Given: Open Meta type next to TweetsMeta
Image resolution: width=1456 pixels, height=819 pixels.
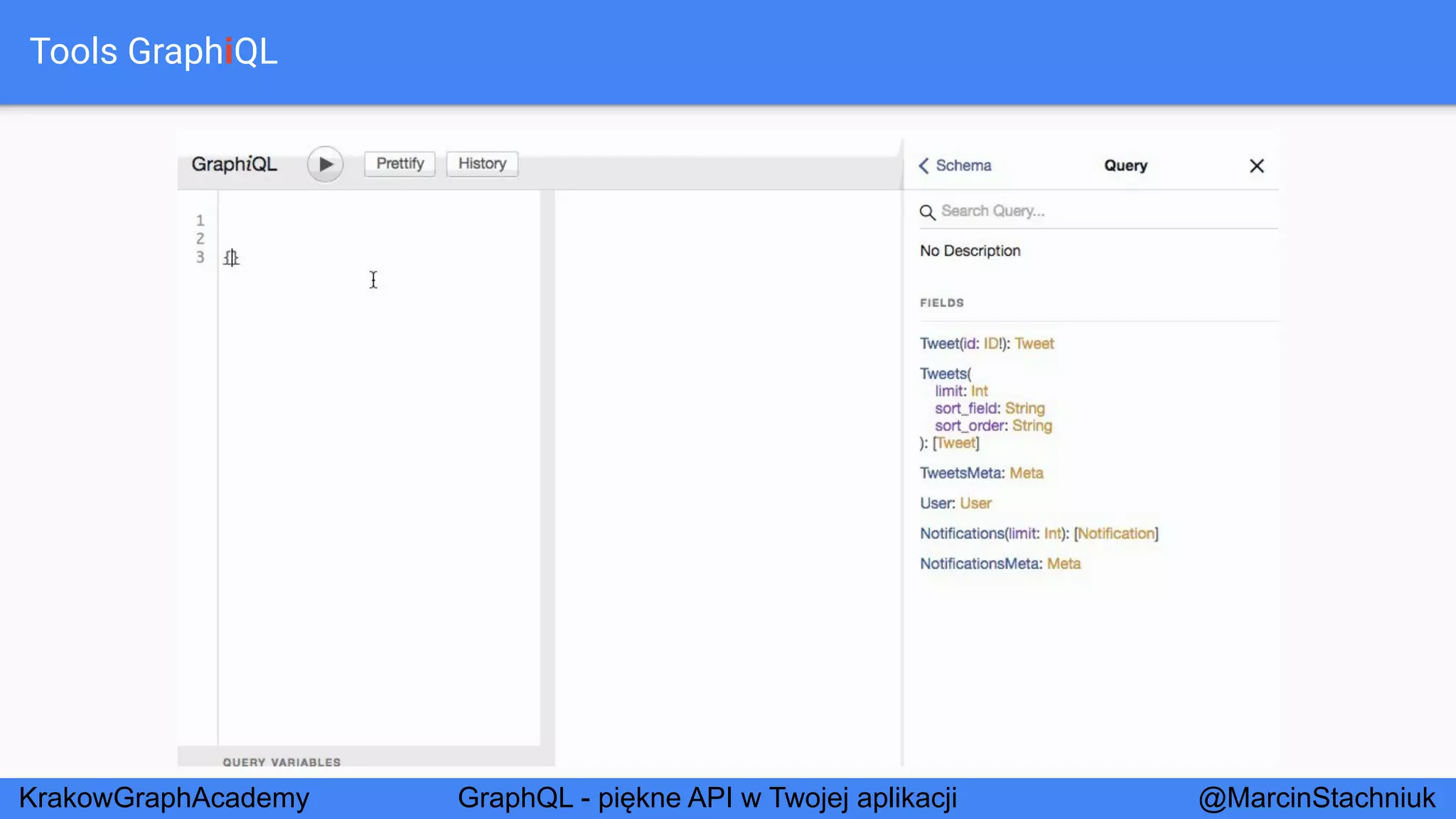Looking at the screenshot, I should 1027,473.
